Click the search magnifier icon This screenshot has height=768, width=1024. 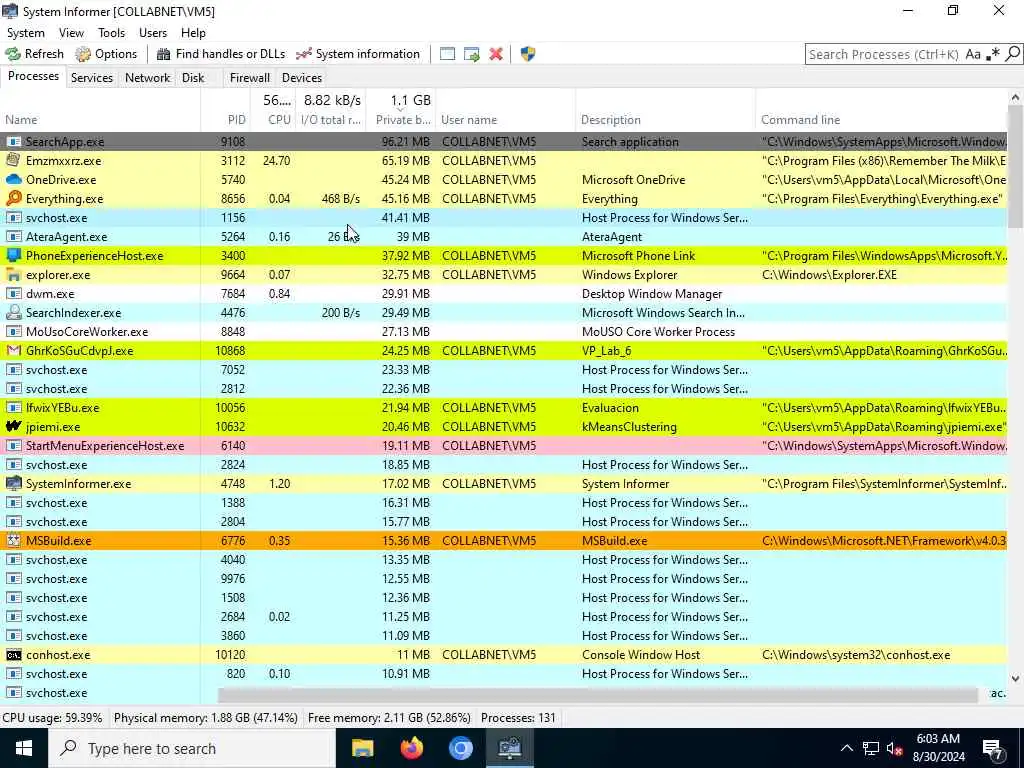[1012, 54]
